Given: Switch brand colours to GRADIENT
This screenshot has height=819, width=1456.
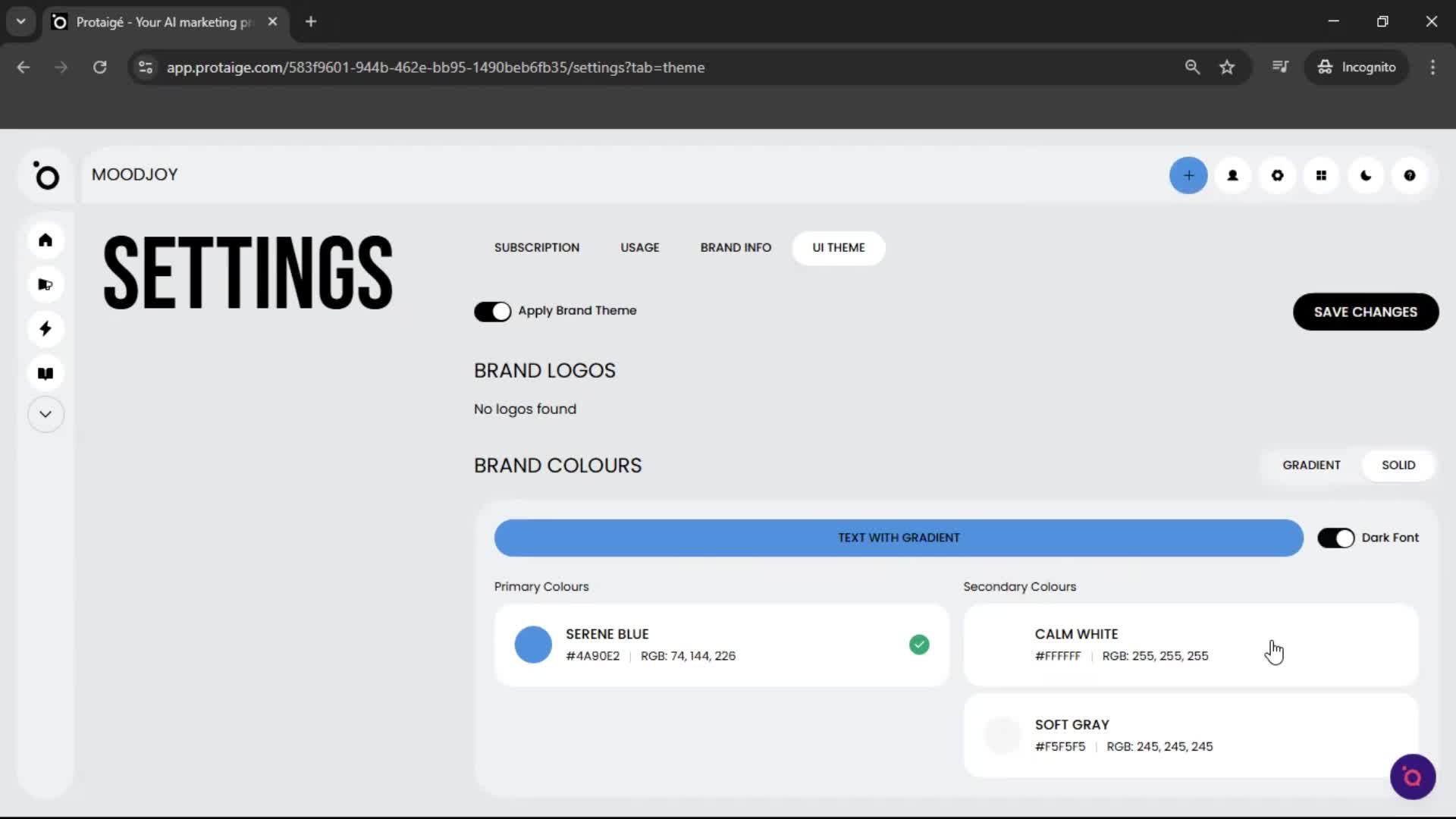Looking at the screenshot, I should coord(1311,465).
